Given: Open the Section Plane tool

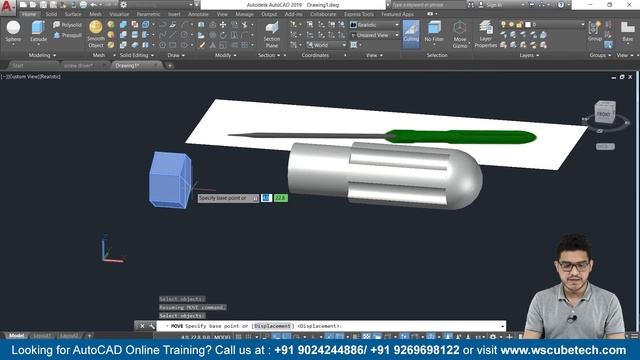Looking at the screenshot, I should point(271,34).
